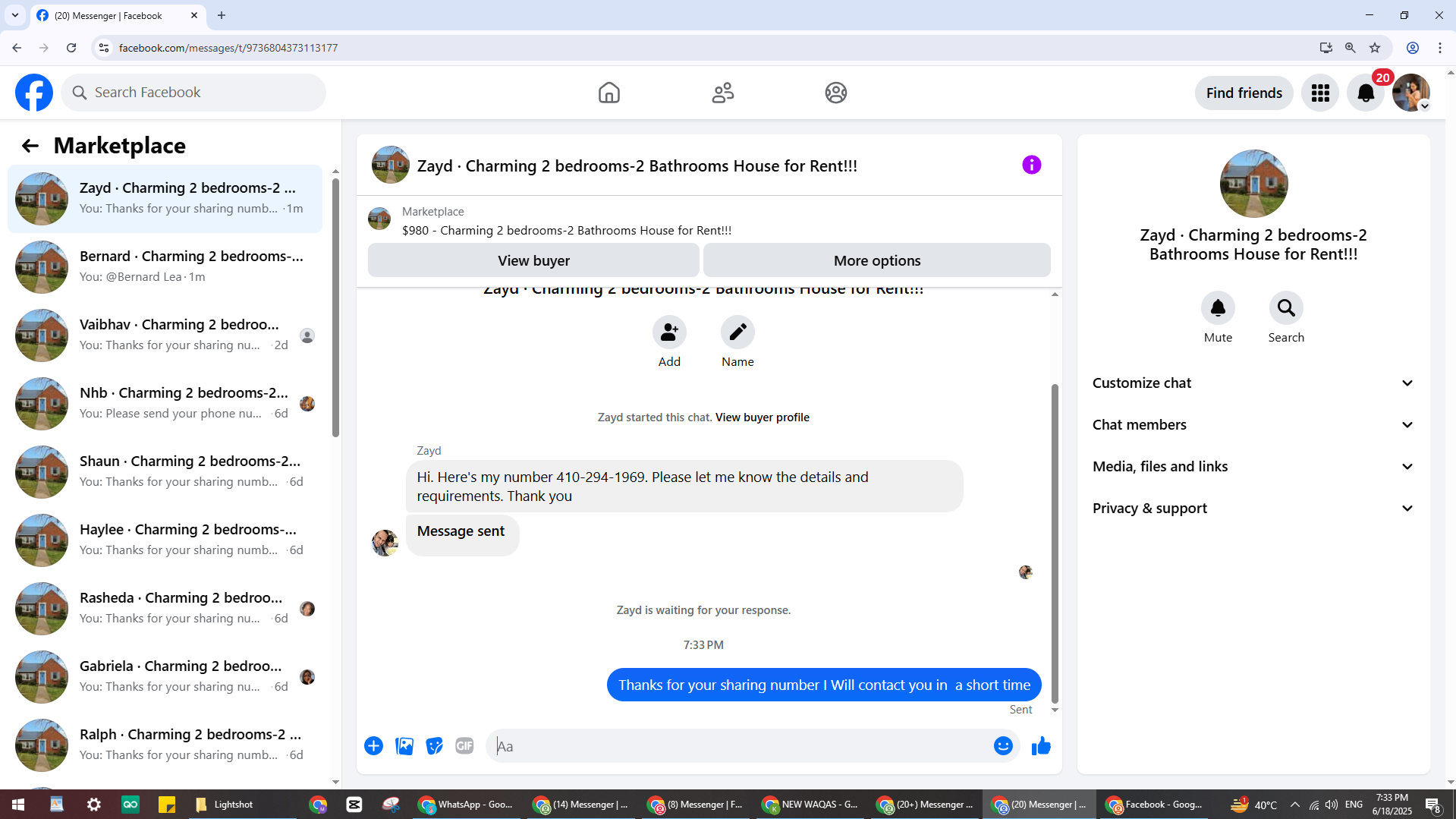Zoom icon in Chrome address bar
This screenshot has height=819, width=1456.
(1351, 48)
